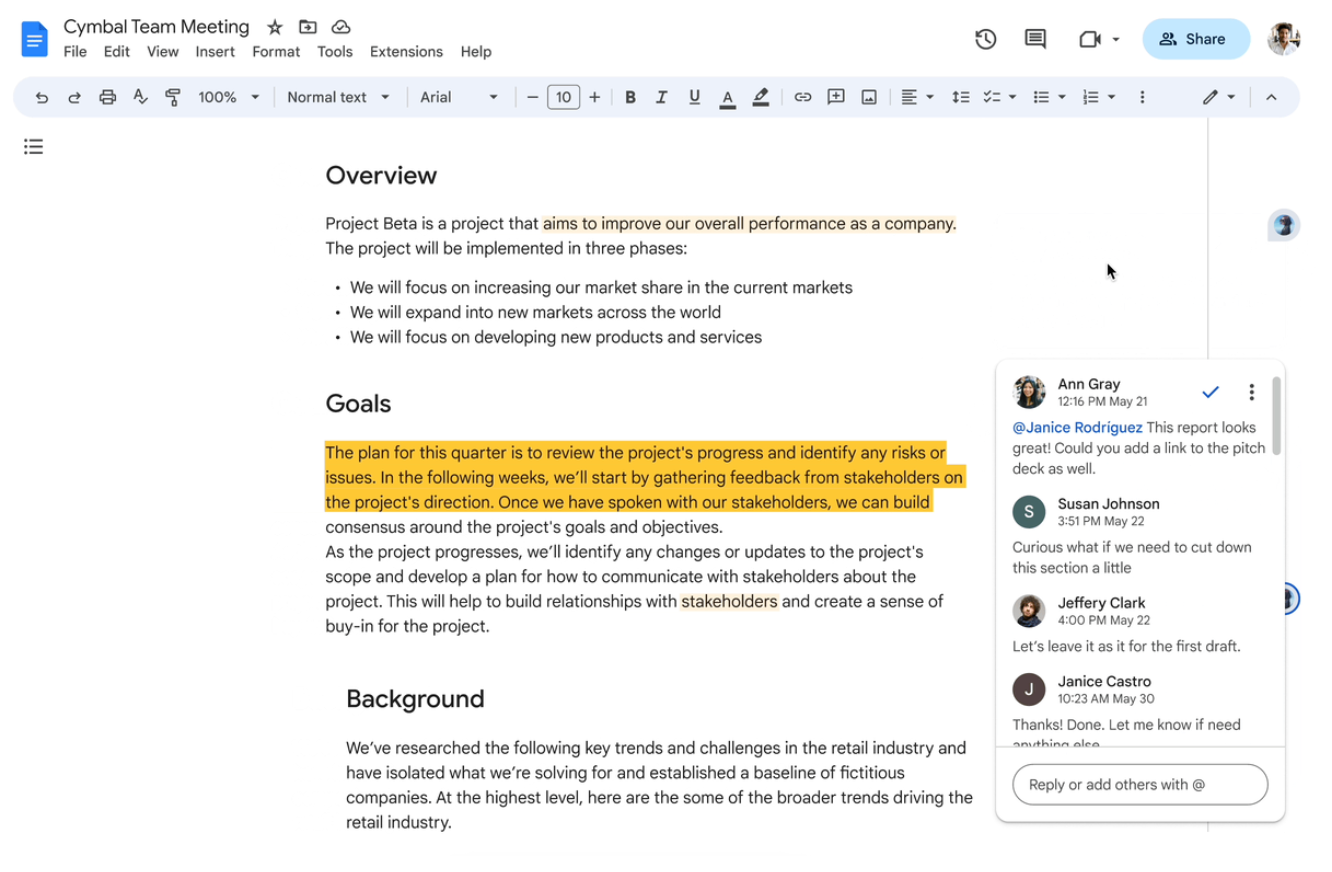Viewport: 1332px width, 872px height.
Task: Start a video call with camera icon
Action: point(1089,39)
